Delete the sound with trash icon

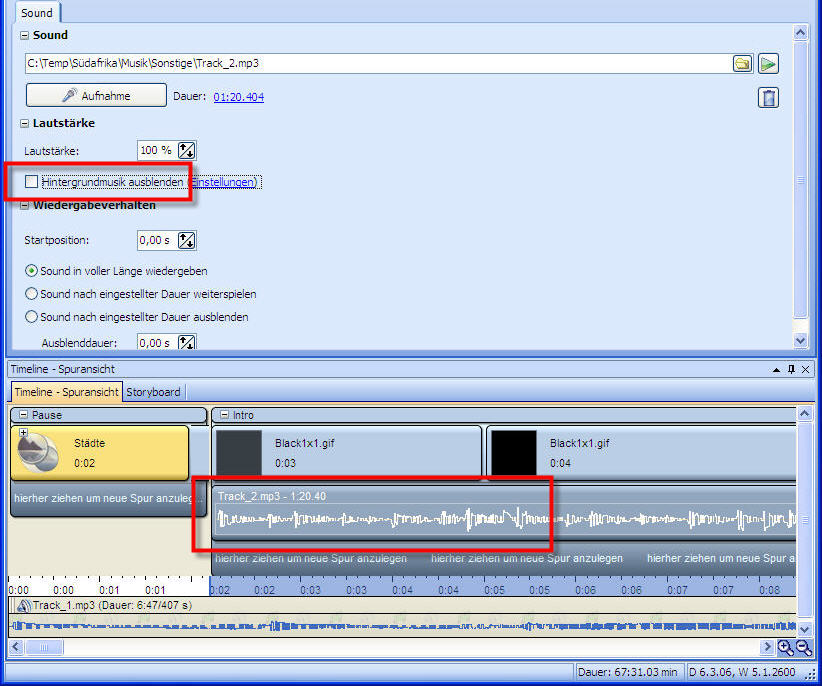point(768,97)
